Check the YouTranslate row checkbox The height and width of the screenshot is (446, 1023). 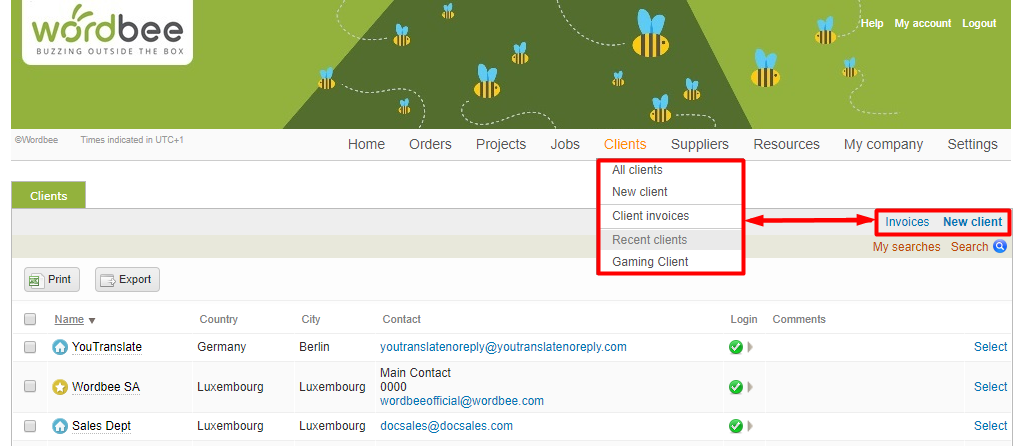click(x=30, y=347)
